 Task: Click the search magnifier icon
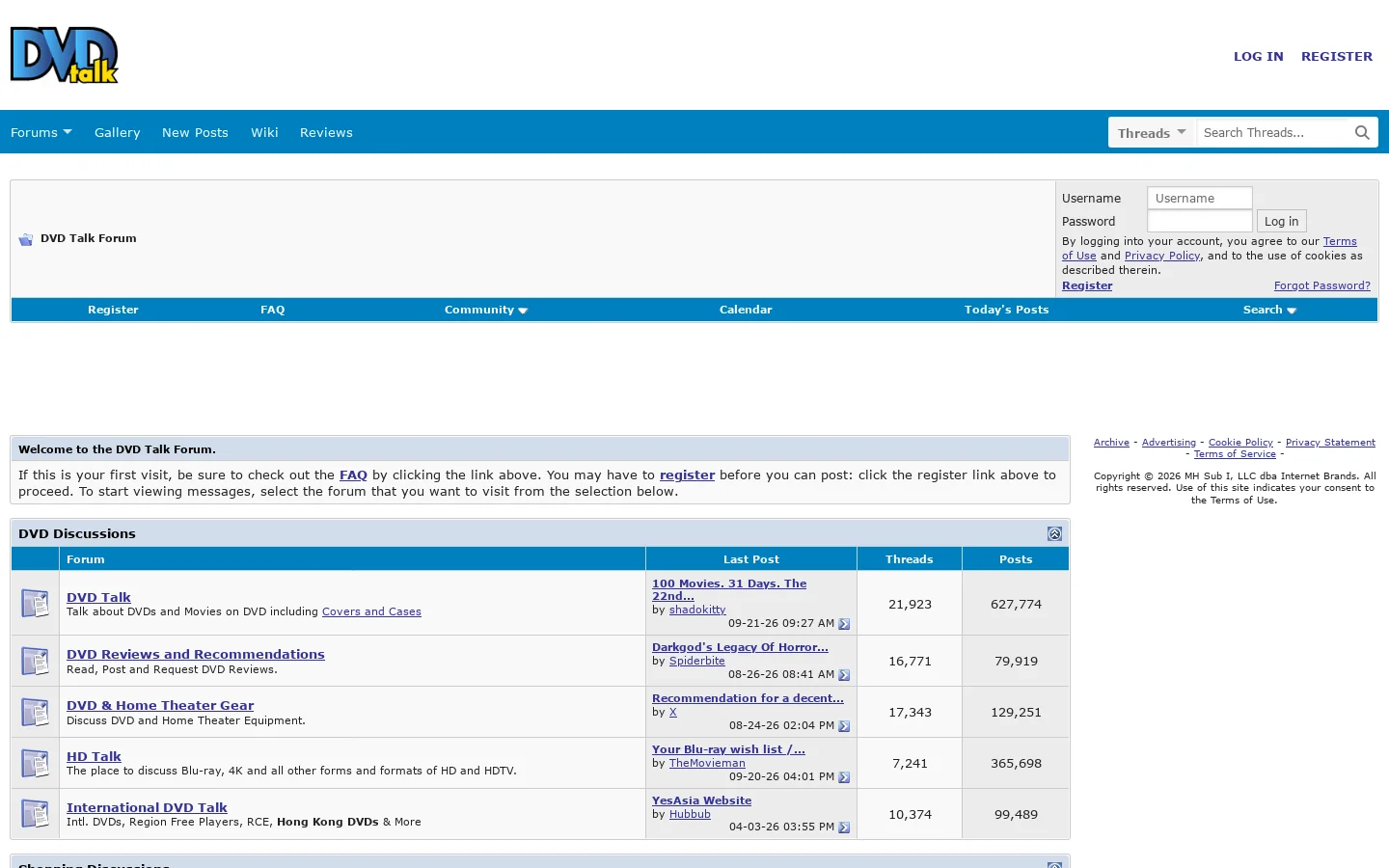point(1362,132)
